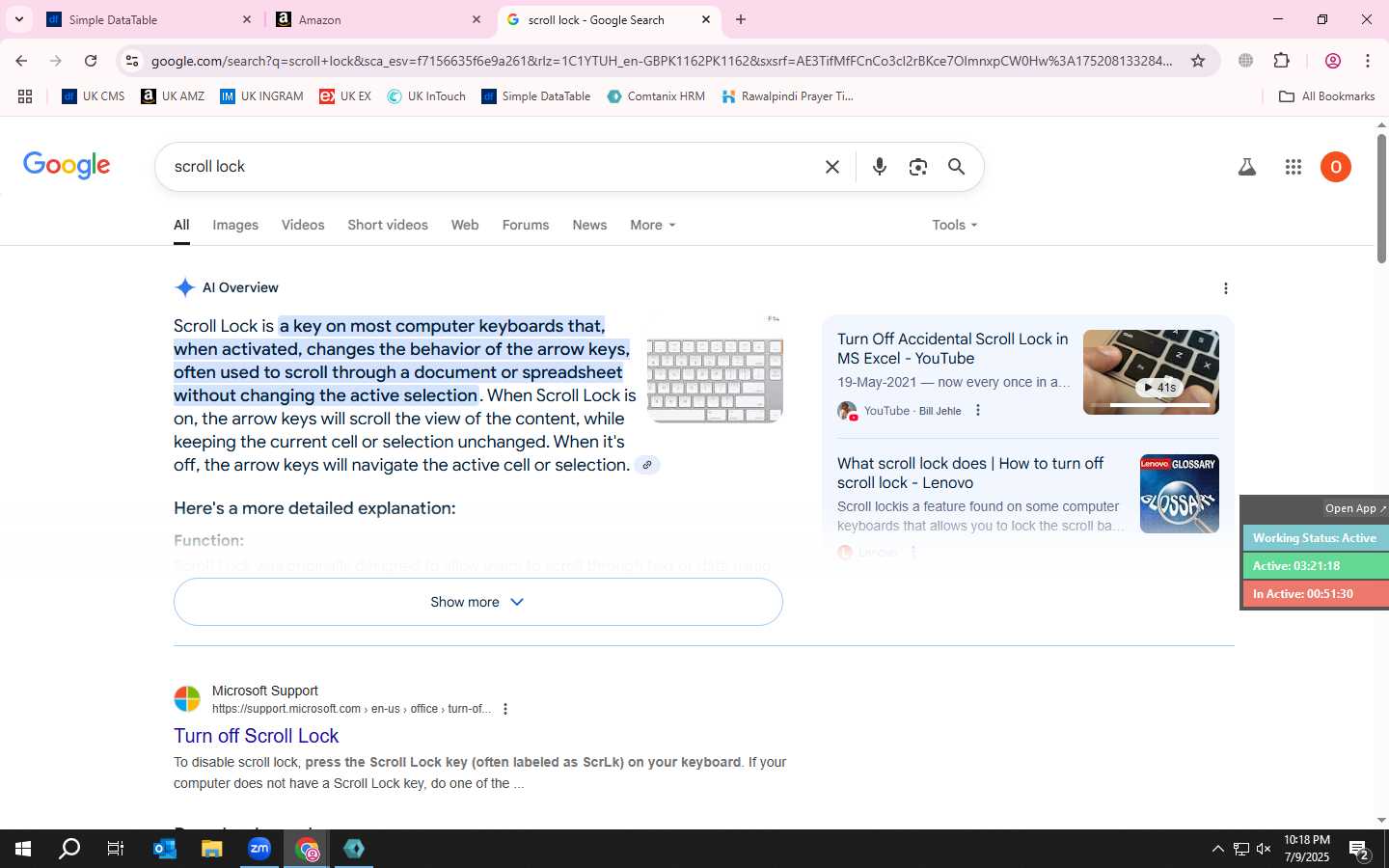Select the Web search tab
Viewport: 1389px width, 868px height.
tap(465, 225)
